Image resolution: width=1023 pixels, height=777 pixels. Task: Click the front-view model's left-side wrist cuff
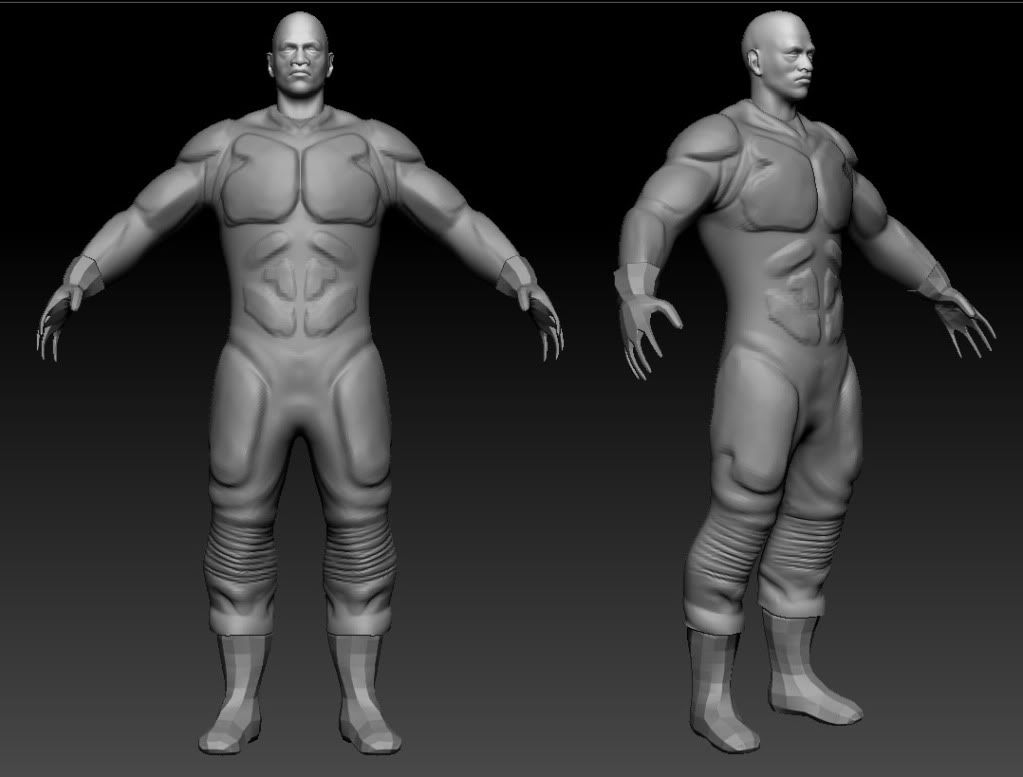click(84, 274)
